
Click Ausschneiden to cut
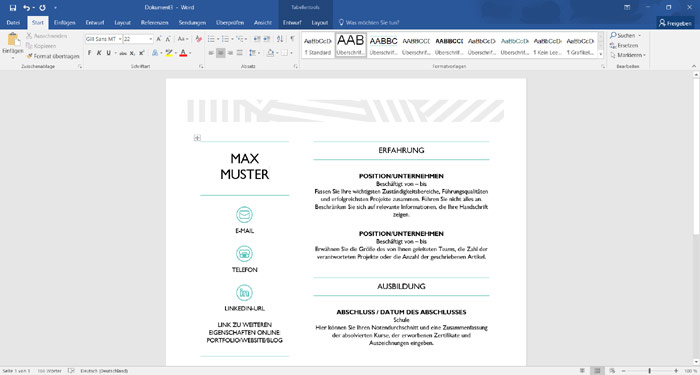tap(47, 36)
